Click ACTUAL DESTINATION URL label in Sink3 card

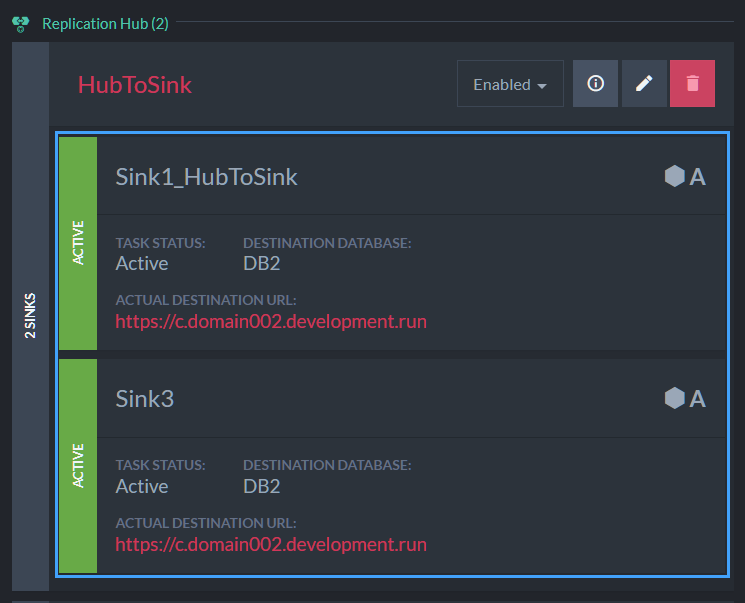pos(206,523)
